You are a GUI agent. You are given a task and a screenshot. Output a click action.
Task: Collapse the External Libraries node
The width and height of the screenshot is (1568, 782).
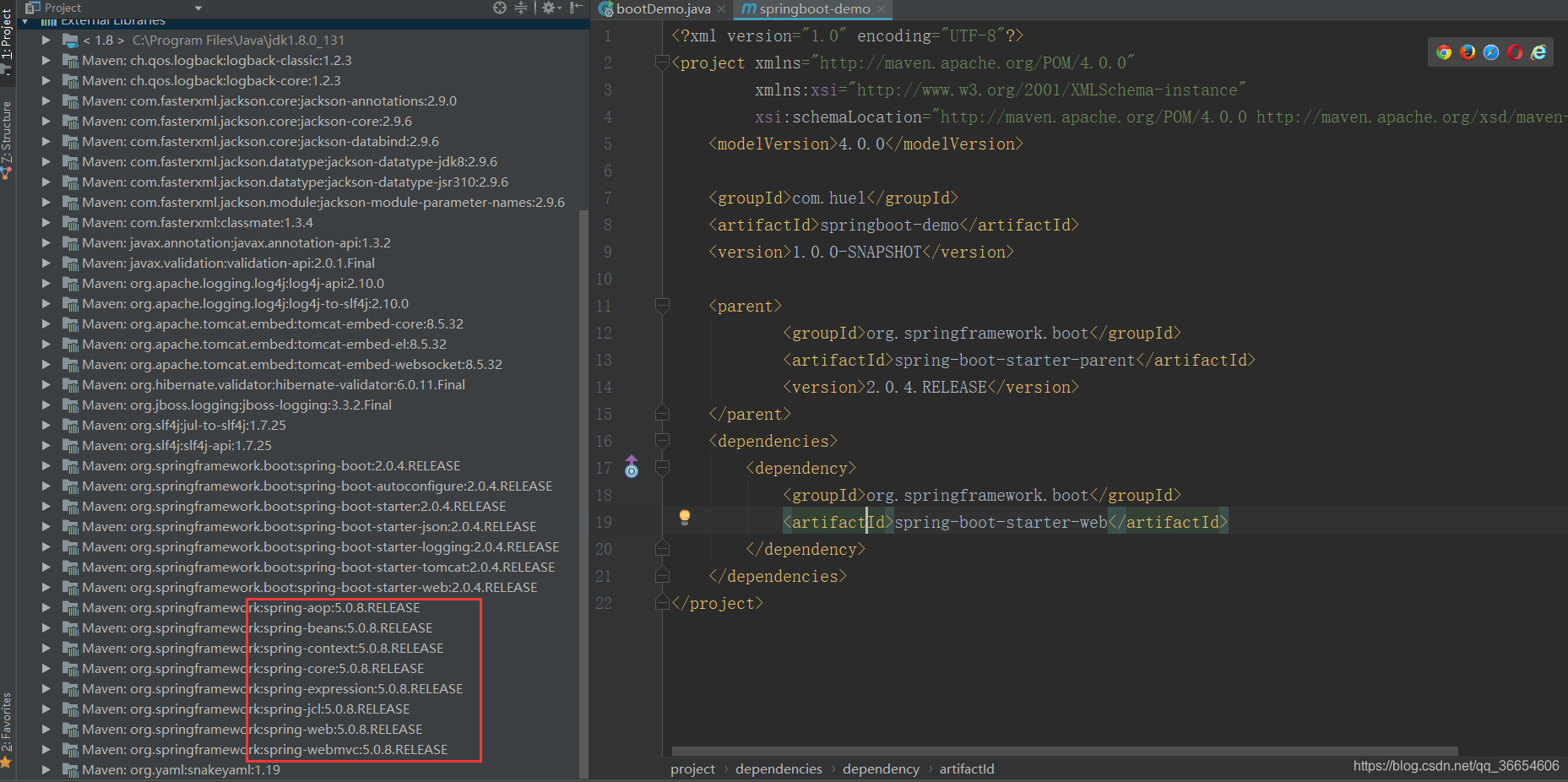25,20
